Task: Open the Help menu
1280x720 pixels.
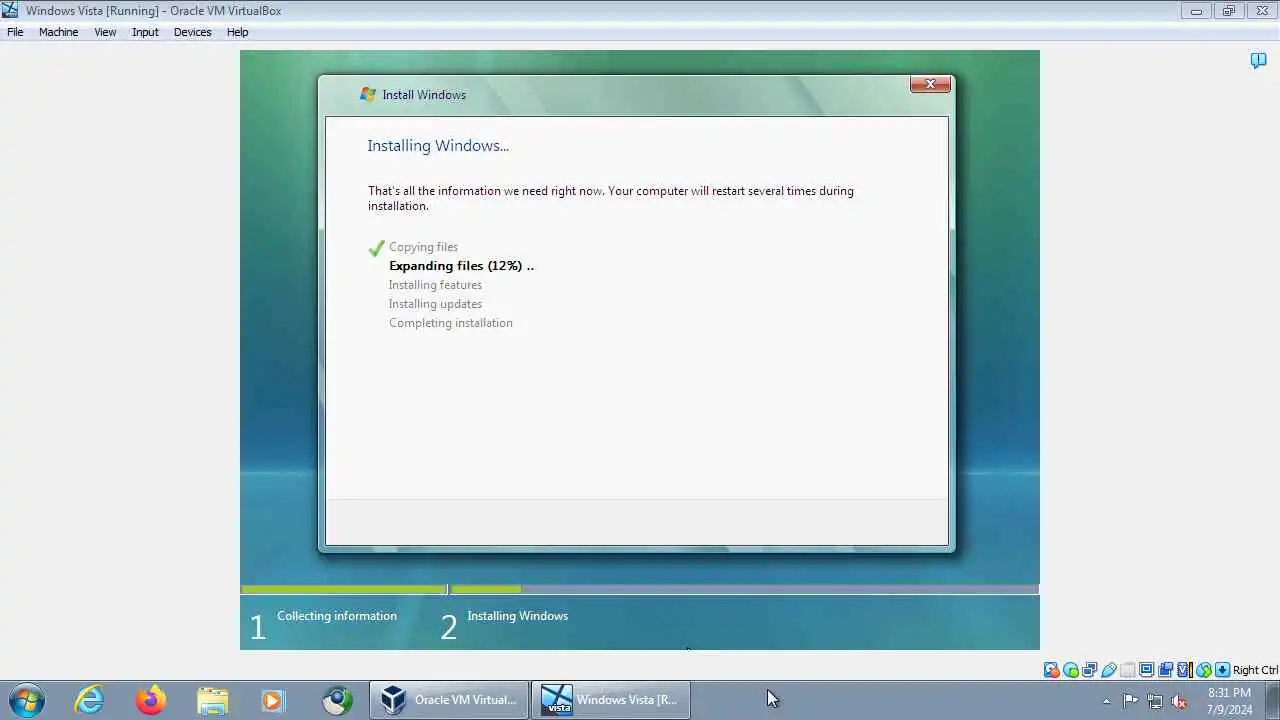Action: (x=237, y=32)
